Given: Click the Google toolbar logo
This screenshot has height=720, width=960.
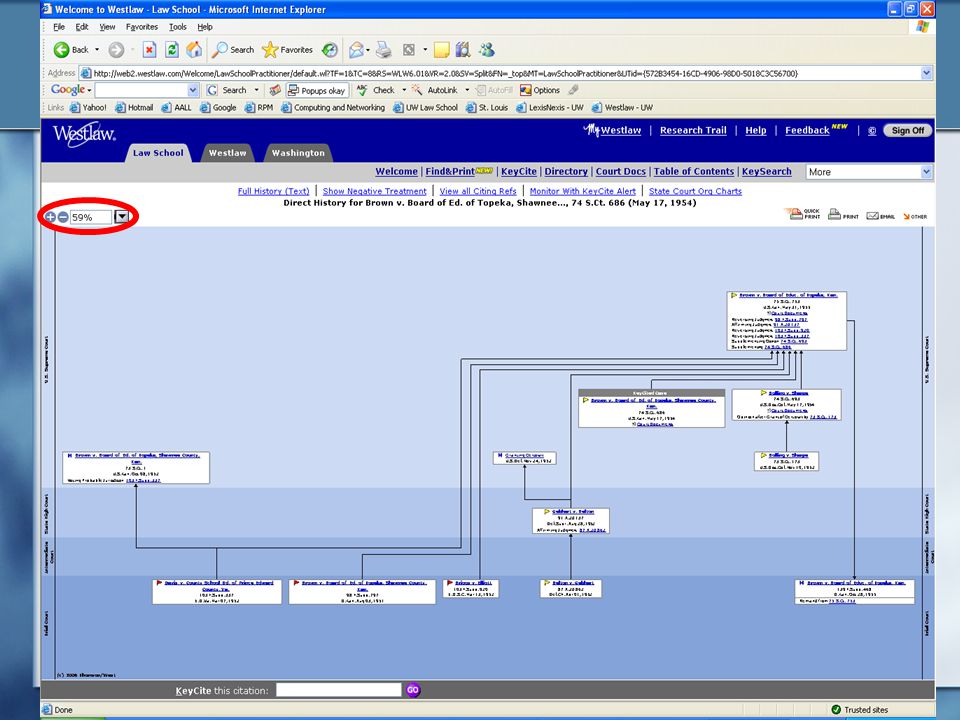Looking at the screenshot, I should tap(68, 89).
